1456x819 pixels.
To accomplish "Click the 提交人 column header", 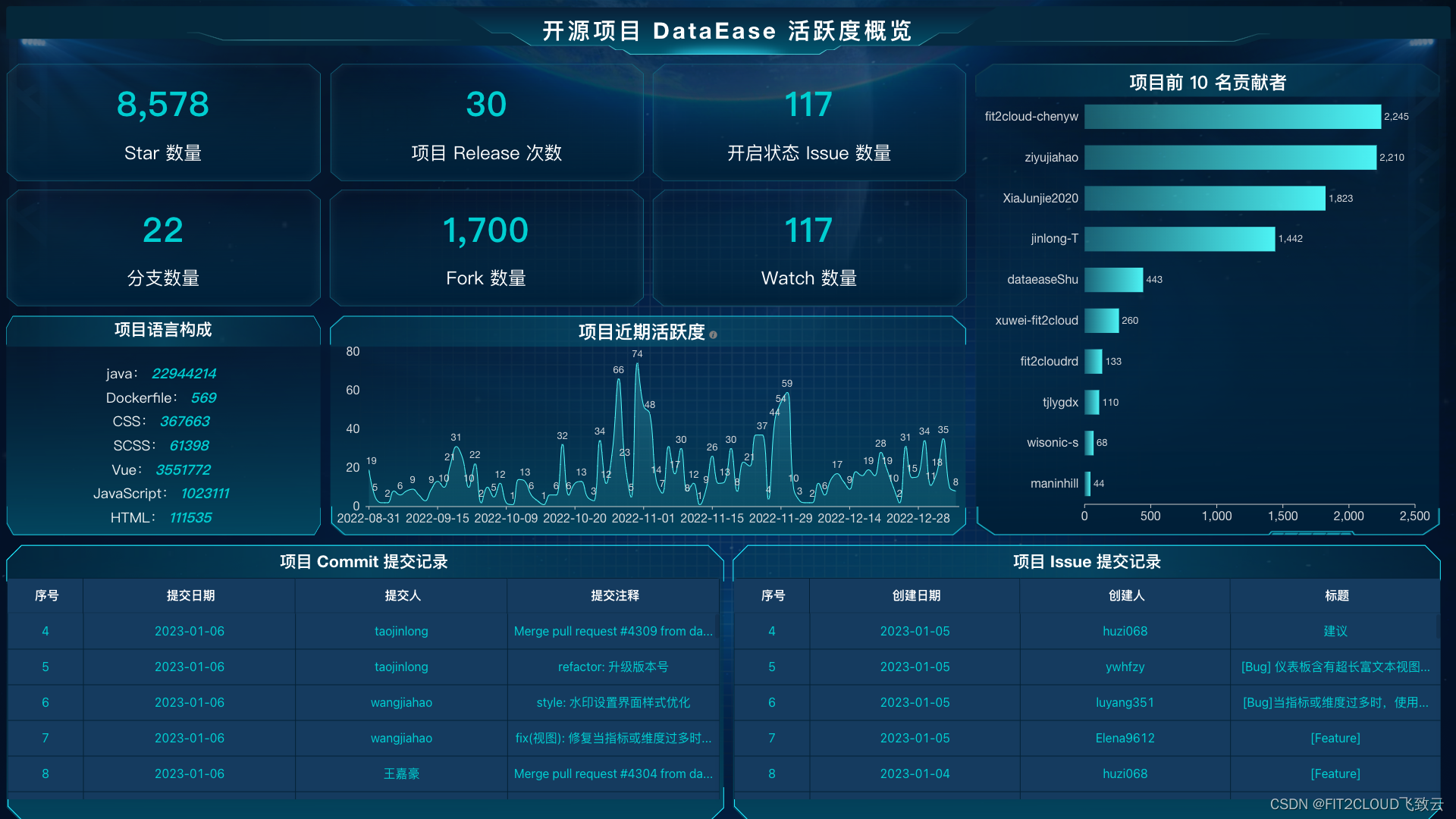I will click(x=402, y=596).
